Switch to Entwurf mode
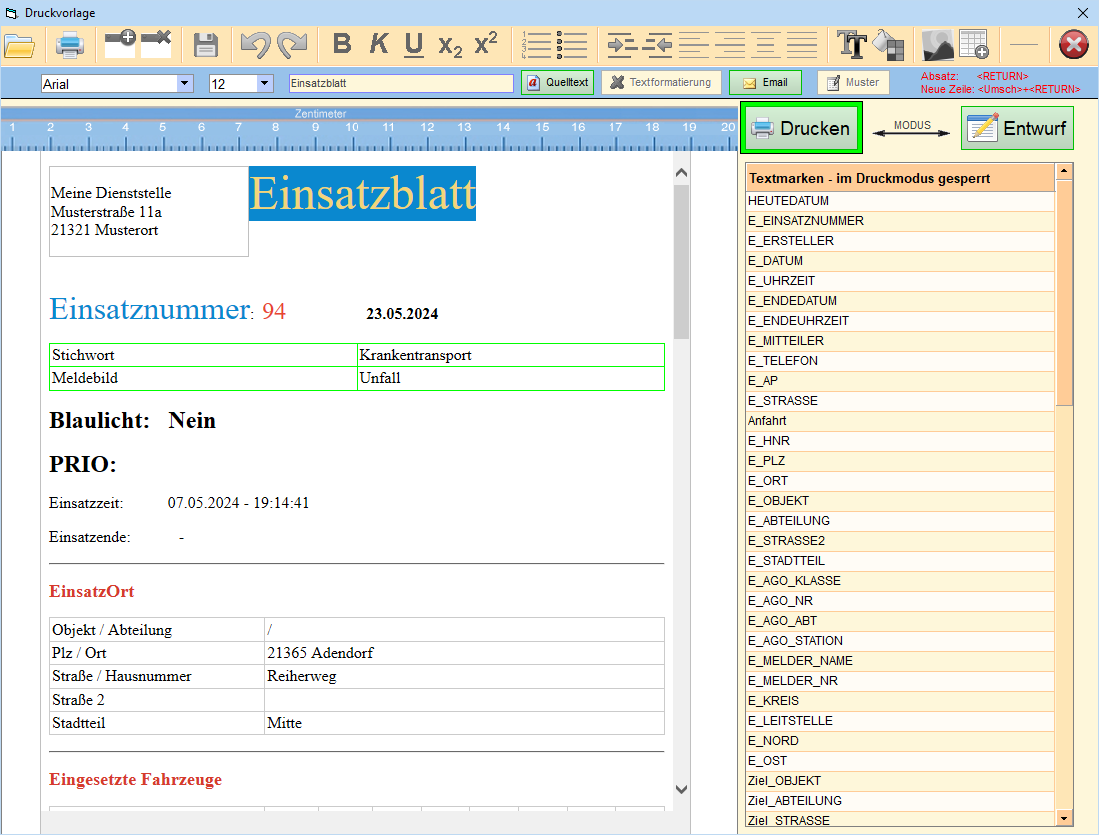The height and width of the screenshot is (835, 1099). [x=1017, y=129]
